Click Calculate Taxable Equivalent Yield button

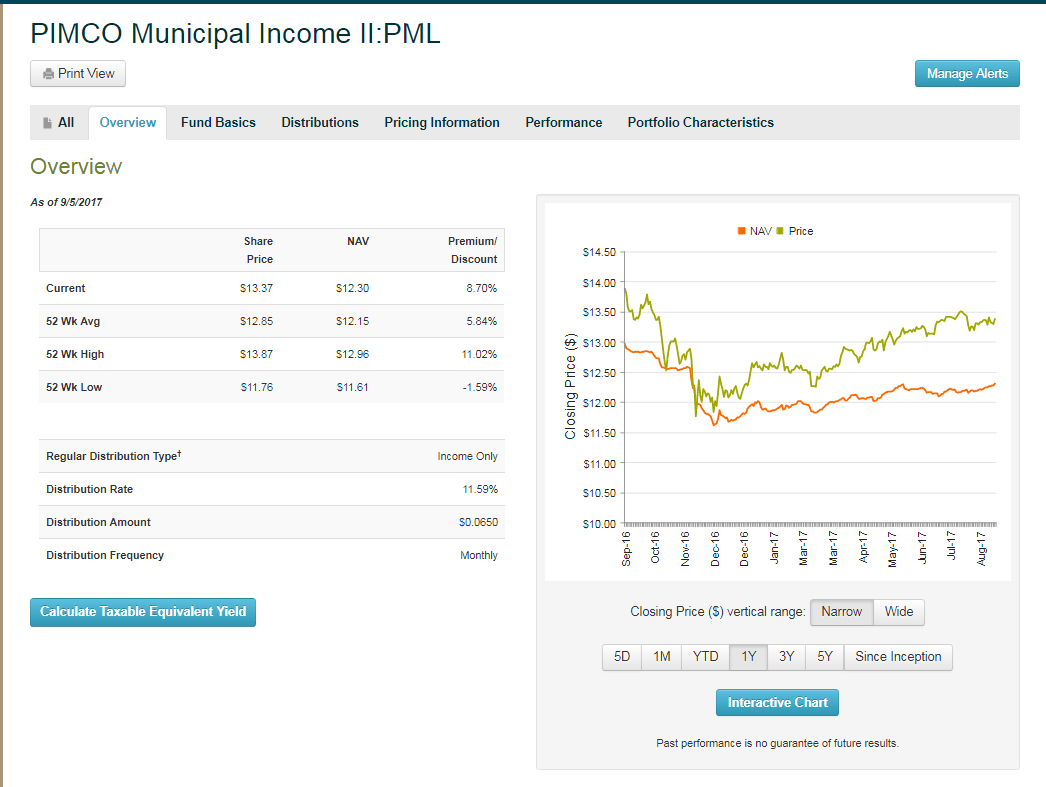pyautogui.click(x=143, y=612)
